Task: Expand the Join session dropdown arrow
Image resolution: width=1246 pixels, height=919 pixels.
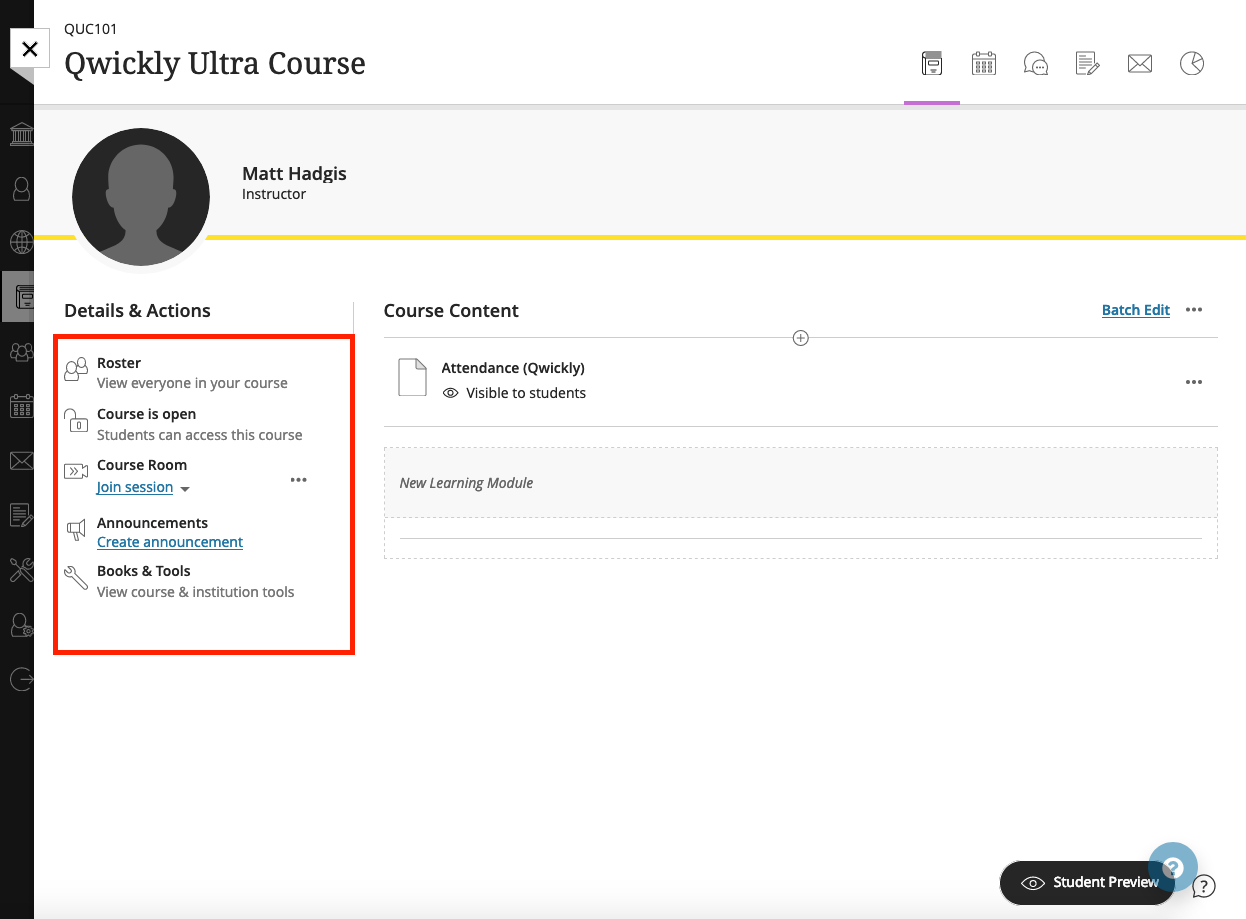Action: coord(185,489)
